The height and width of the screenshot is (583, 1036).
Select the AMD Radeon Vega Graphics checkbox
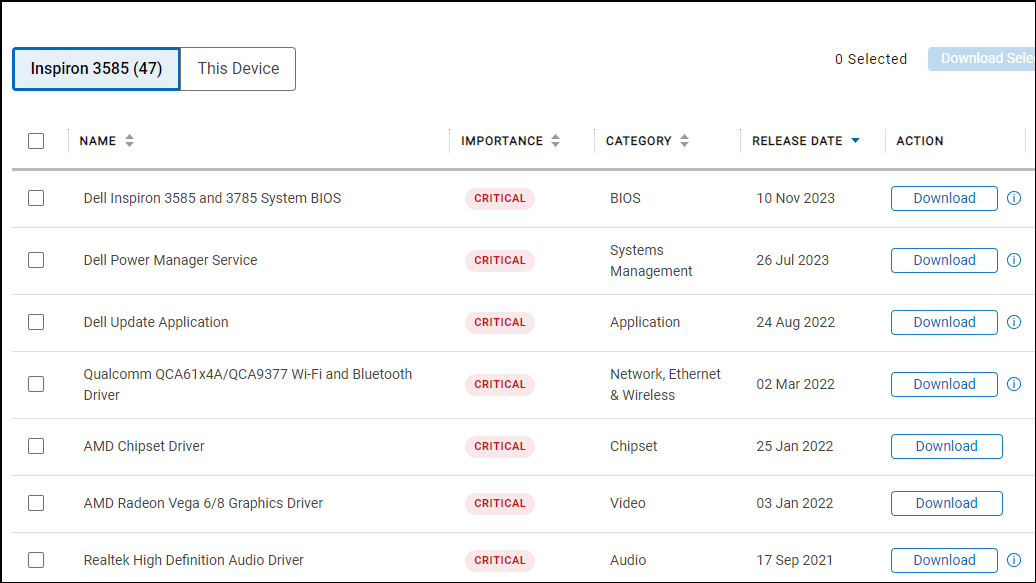click(36, 503)
